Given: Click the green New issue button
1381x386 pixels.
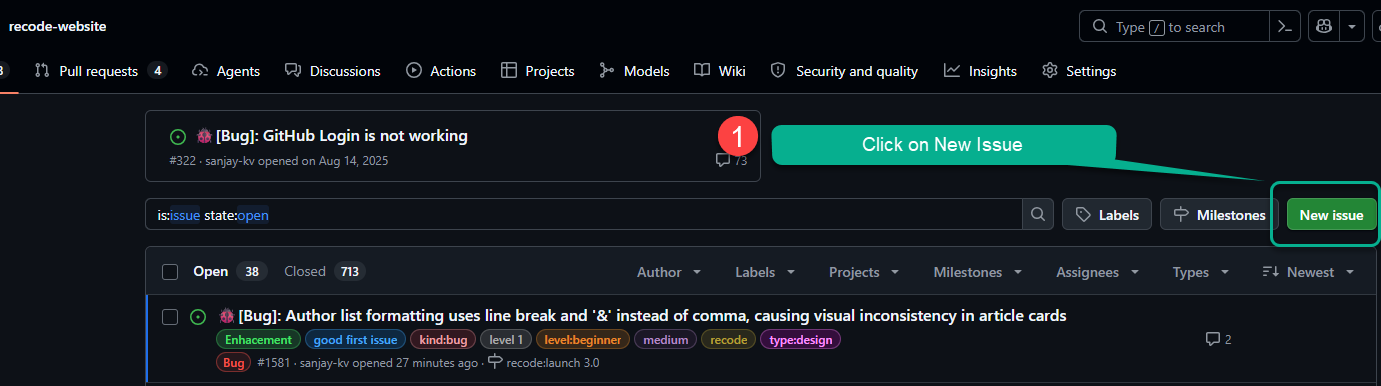Looking at the screenshot, I should 1331,215.
